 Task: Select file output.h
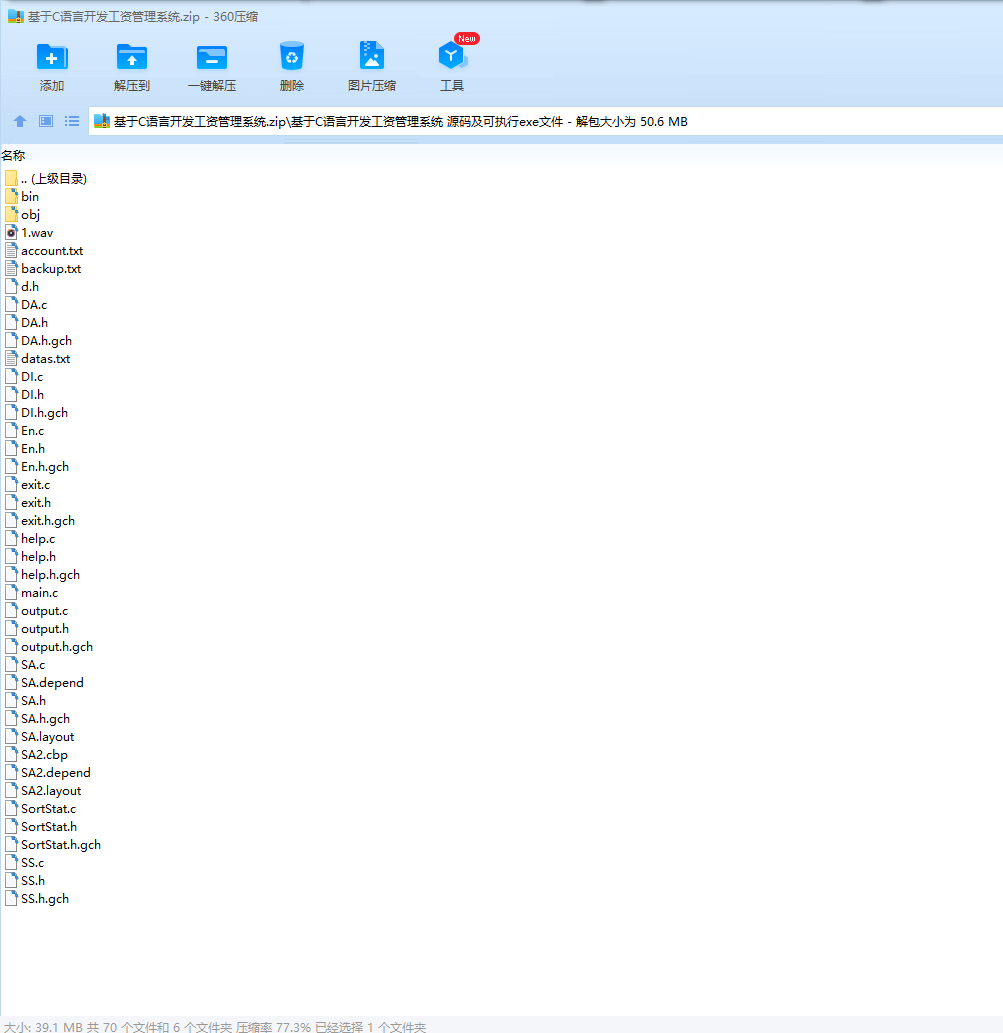pos(36,628)
